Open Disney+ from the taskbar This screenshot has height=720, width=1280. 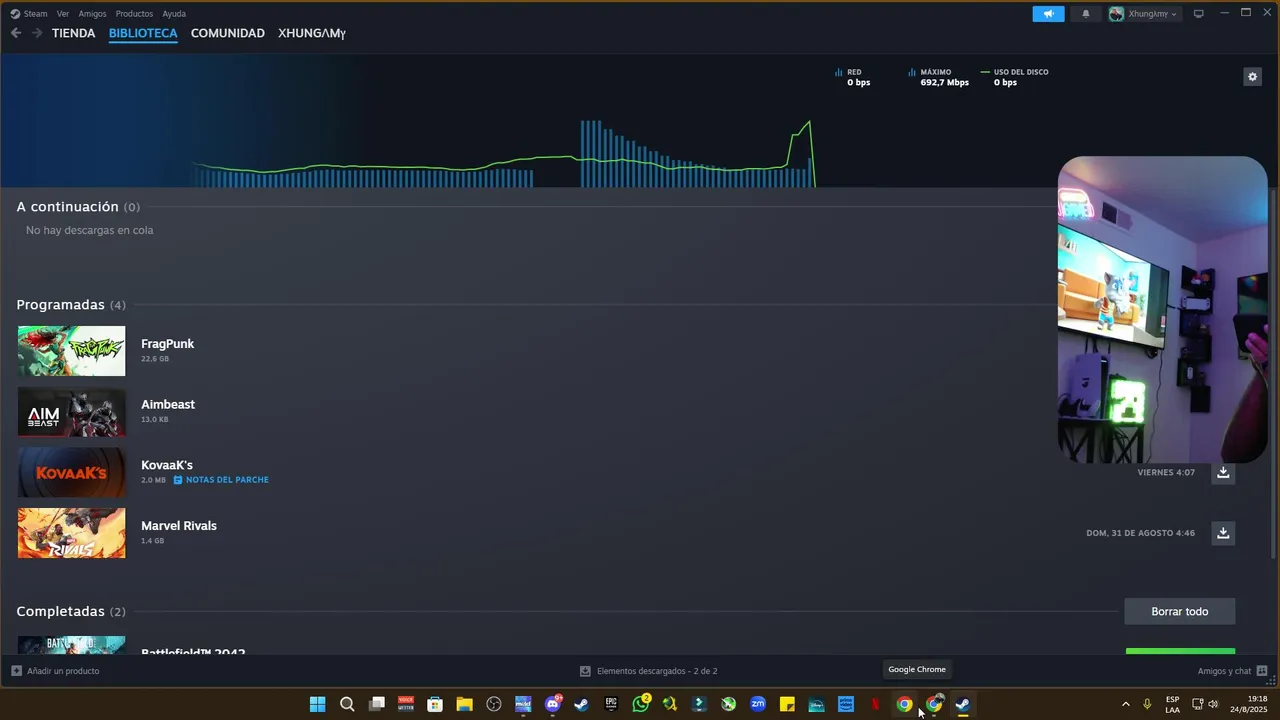817,704
